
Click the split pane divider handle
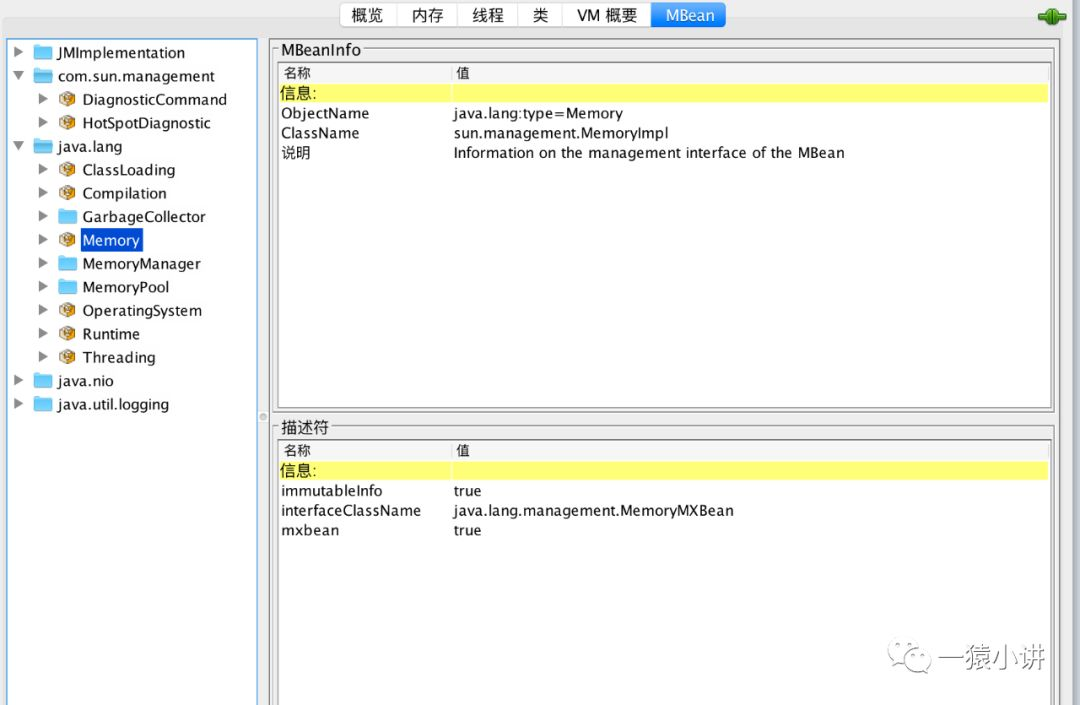pyautogui.click(x=263, y=417)
